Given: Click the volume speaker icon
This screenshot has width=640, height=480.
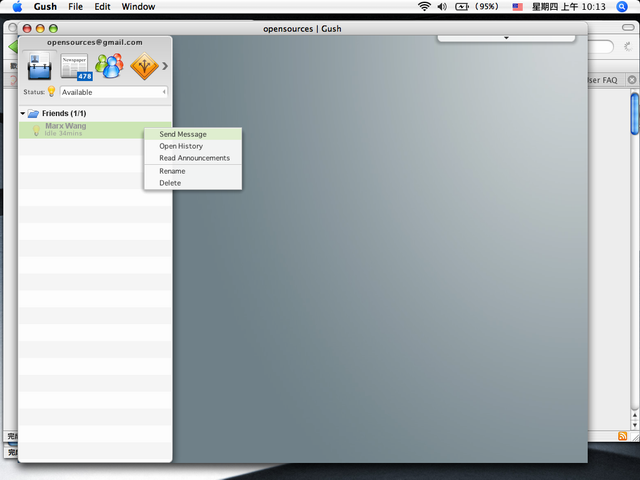Looking at the screenshot, I should pos(442,7).
